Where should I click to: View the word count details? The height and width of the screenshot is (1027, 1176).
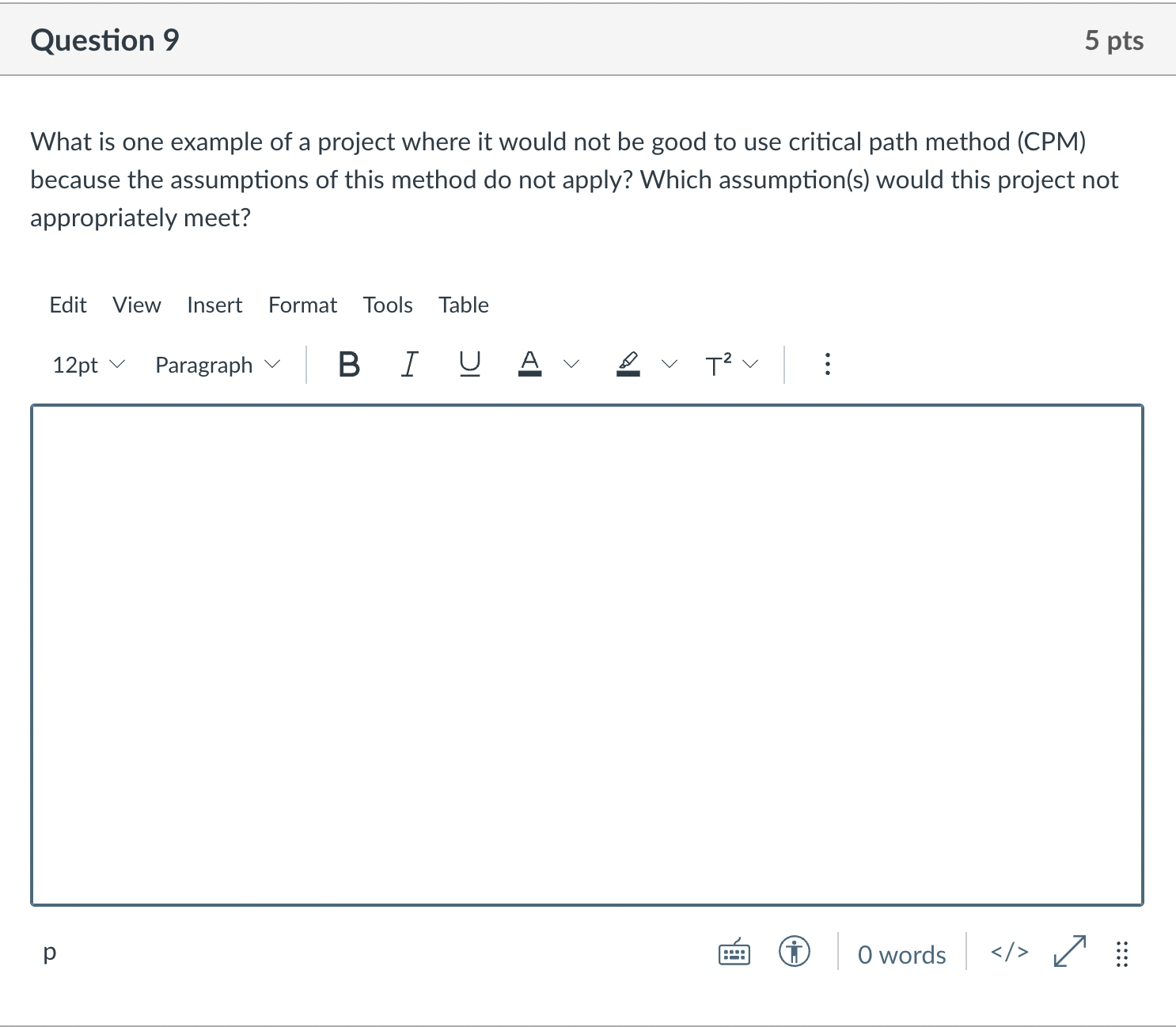(x=900, y=954)
